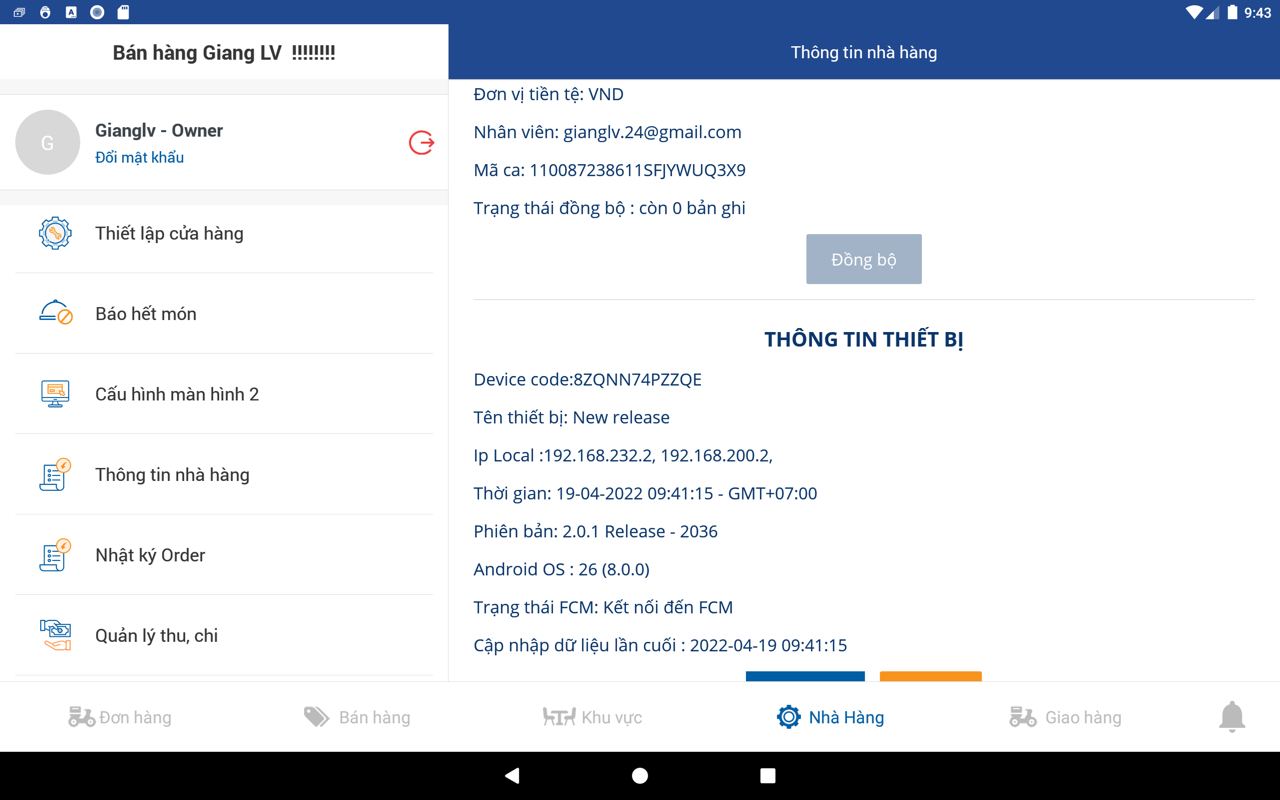Tap the orange button below device info
The image size is (1280, 800).
click(930, 677)
